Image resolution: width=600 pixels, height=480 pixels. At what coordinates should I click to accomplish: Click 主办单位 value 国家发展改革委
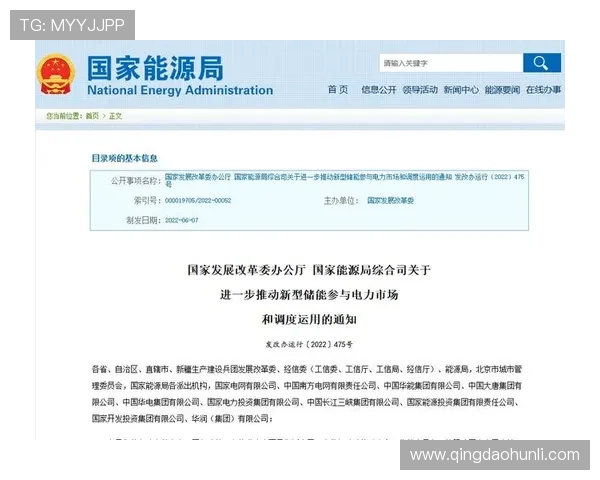[x=390, y=201]
